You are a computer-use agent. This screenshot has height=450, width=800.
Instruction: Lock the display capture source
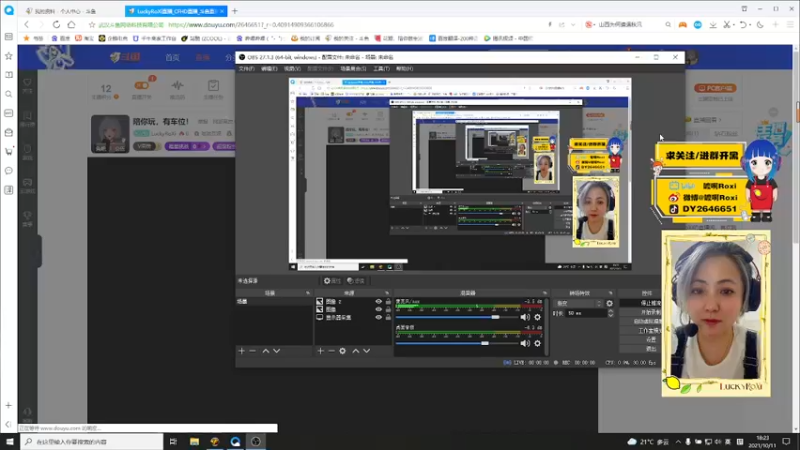coord(388,317)
